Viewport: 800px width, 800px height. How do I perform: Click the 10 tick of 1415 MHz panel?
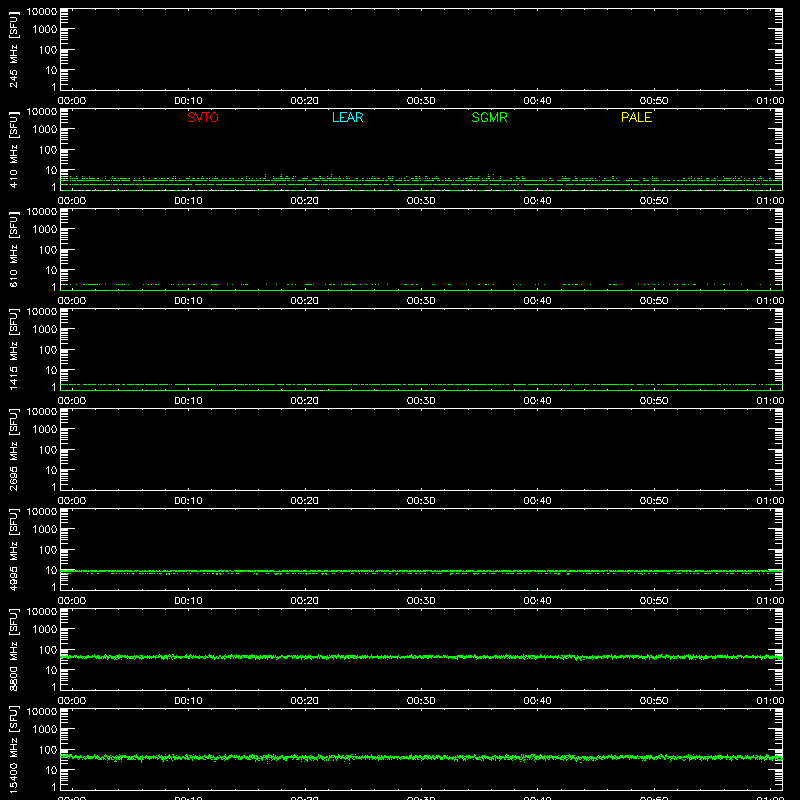click(52, 370)
